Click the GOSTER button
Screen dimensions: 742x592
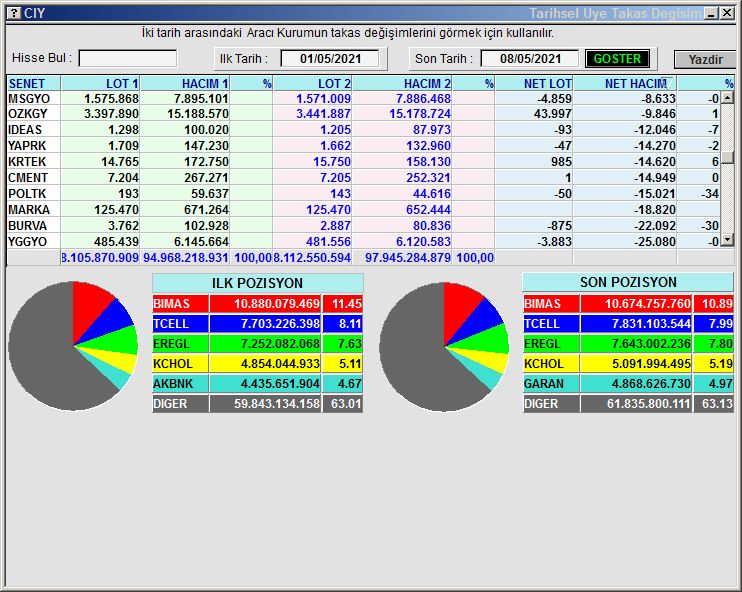point(617,59)
